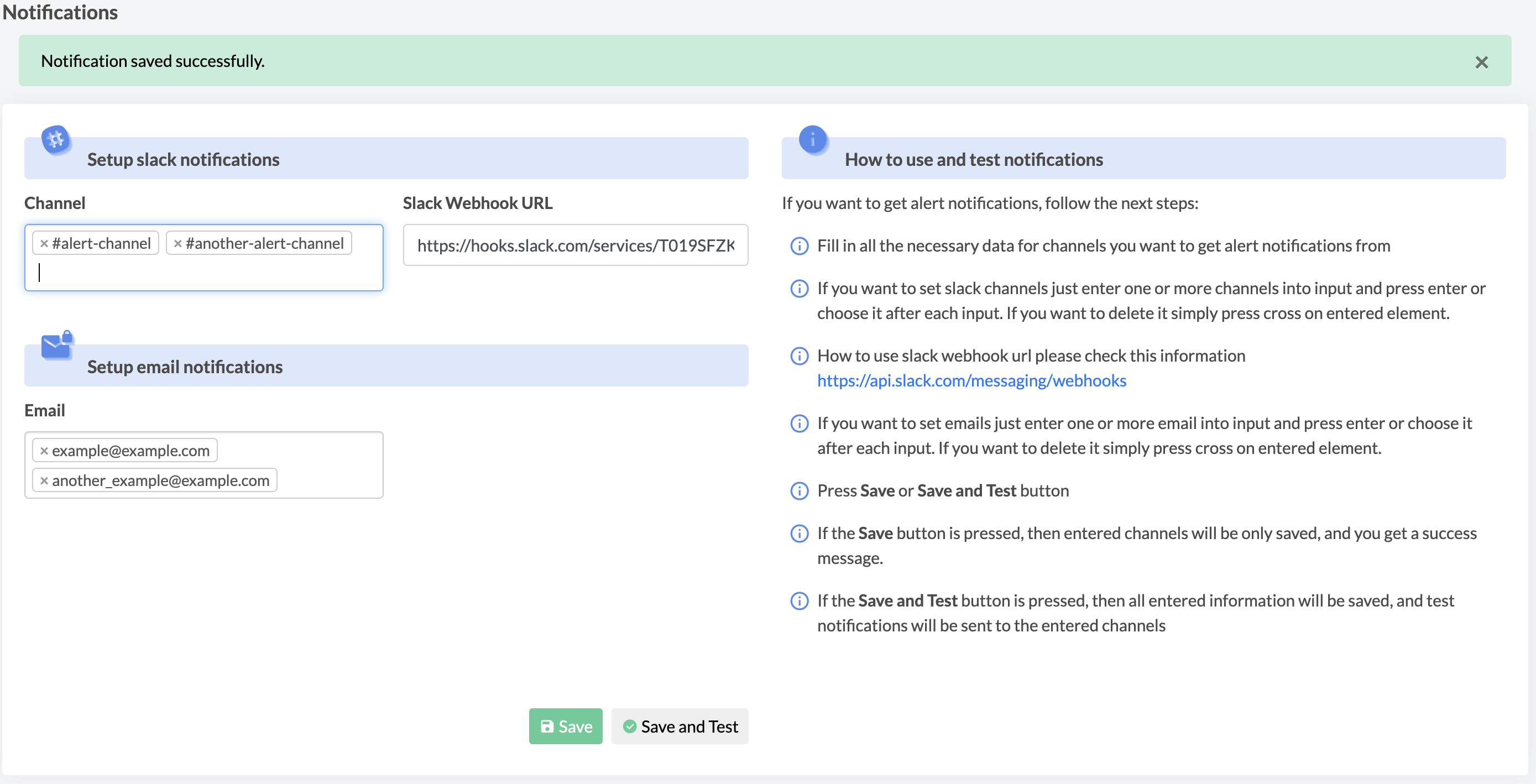This screenshot has width=1536, height=784.
Task: Click info icon beside Fill in all data
Action: pos(799,245)
